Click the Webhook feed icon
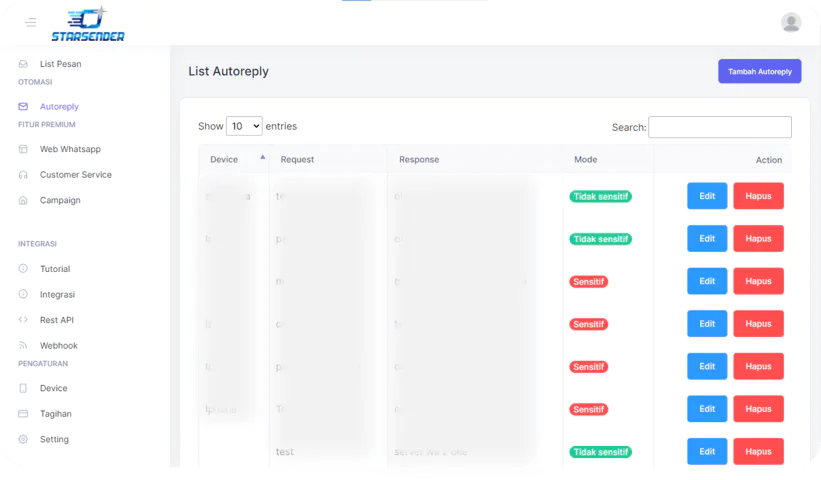This screenshot has width=821, height=480. point(23,346)
